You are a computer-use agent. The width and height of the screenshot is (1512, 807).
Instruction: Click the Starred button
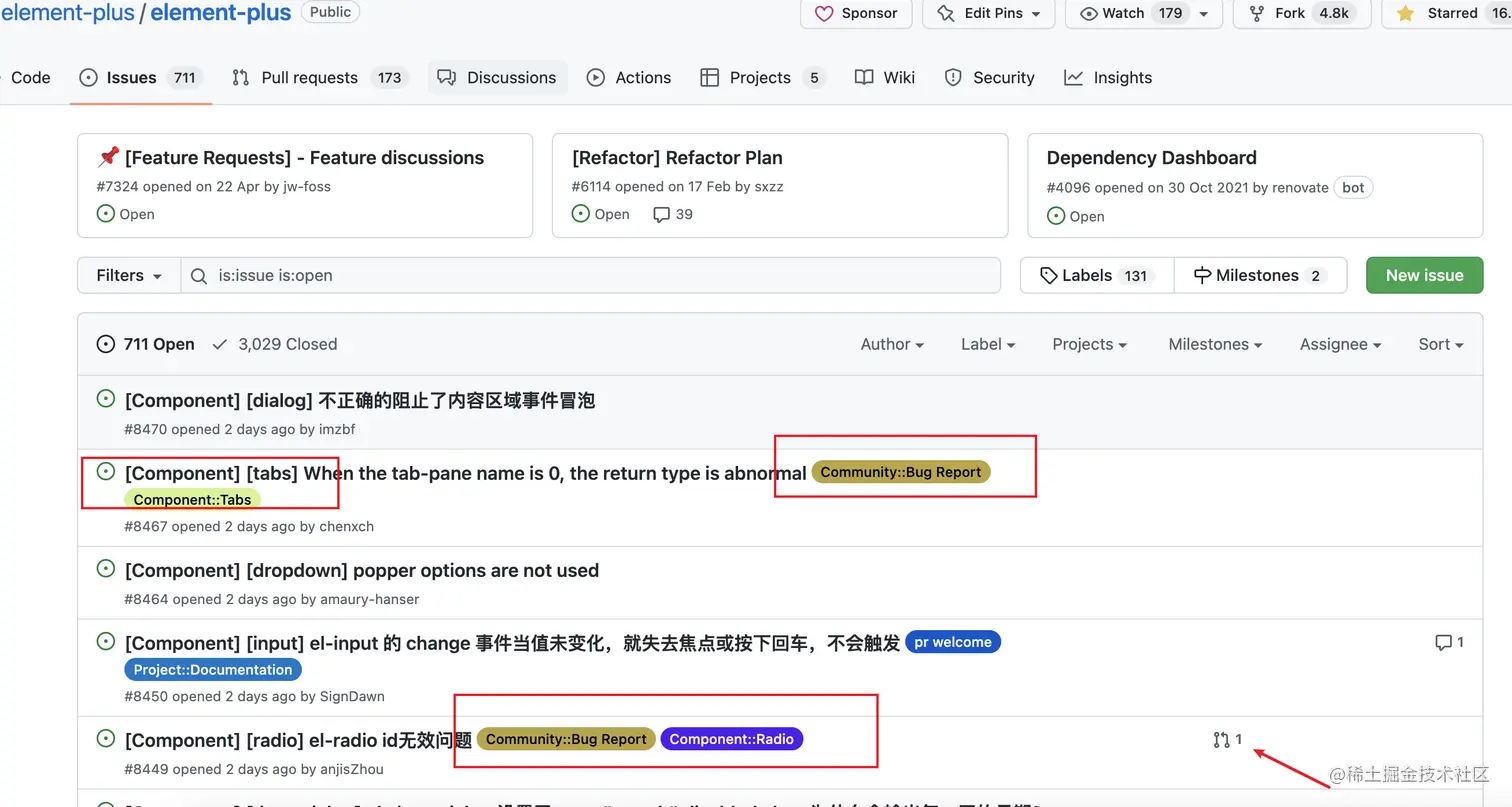(x=1447, y=13)
